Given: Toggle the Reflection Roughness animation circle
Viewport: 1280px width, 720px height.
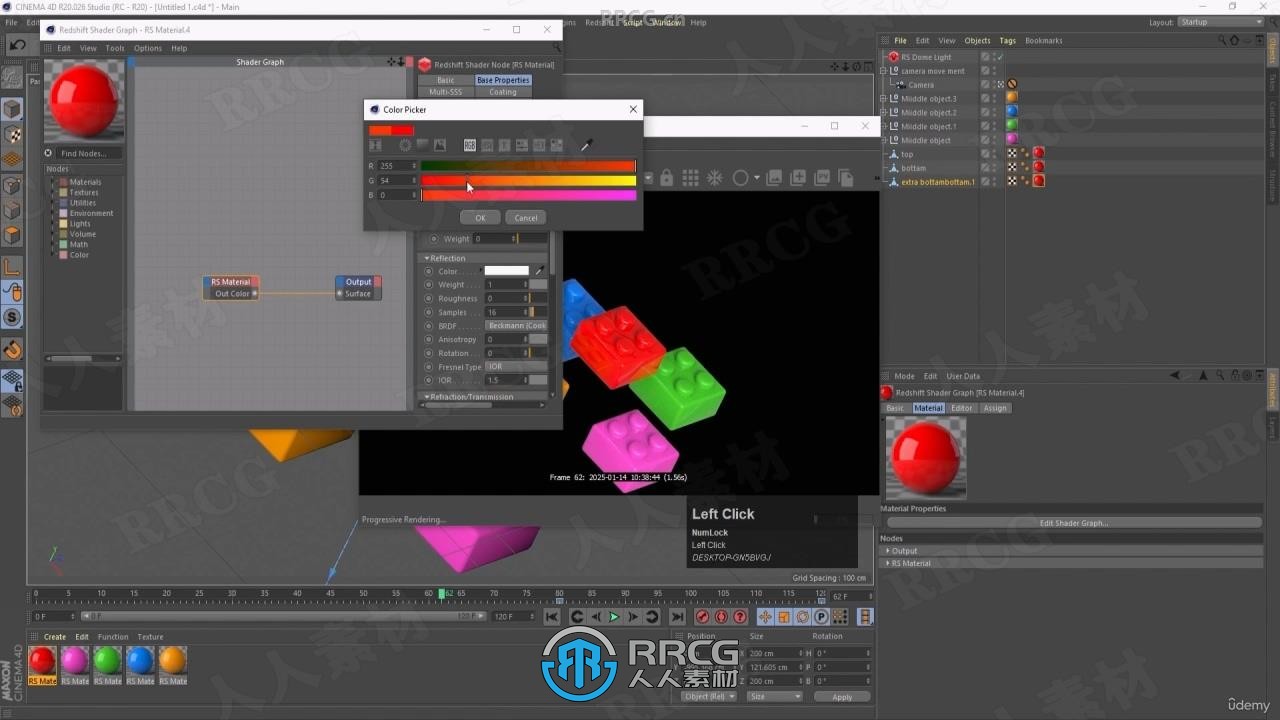Looking at the screenshot, I should (x=430, y=298).
